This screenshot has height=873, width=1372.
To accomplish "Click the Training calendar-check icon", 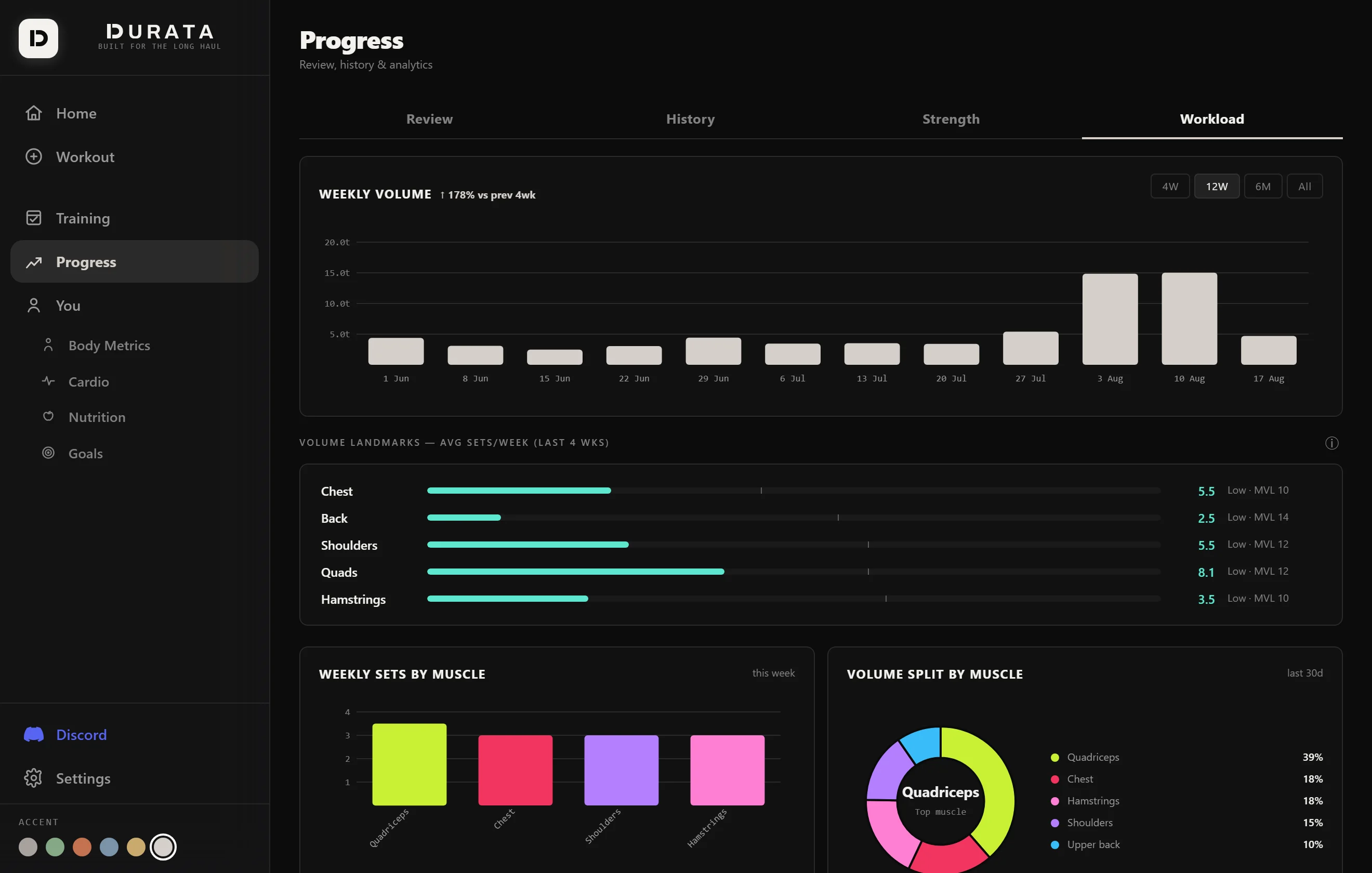I will (x=34, y=218).
